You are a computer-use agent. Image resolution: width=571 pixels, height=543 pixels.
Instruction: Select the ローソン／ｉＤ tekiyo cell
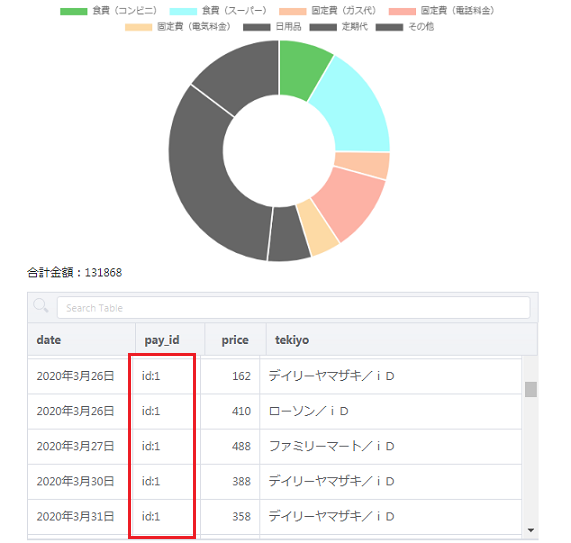click(x=390, y=411)
